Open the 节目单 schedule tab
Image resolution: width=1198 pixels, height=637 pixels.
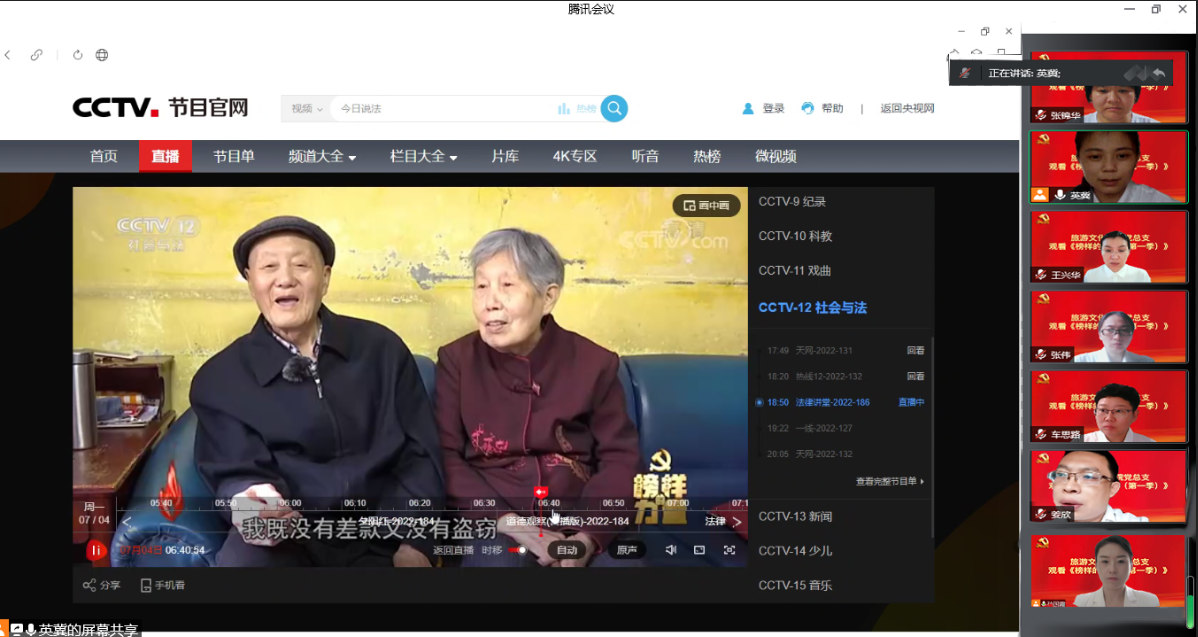click(x=233, y=157)
